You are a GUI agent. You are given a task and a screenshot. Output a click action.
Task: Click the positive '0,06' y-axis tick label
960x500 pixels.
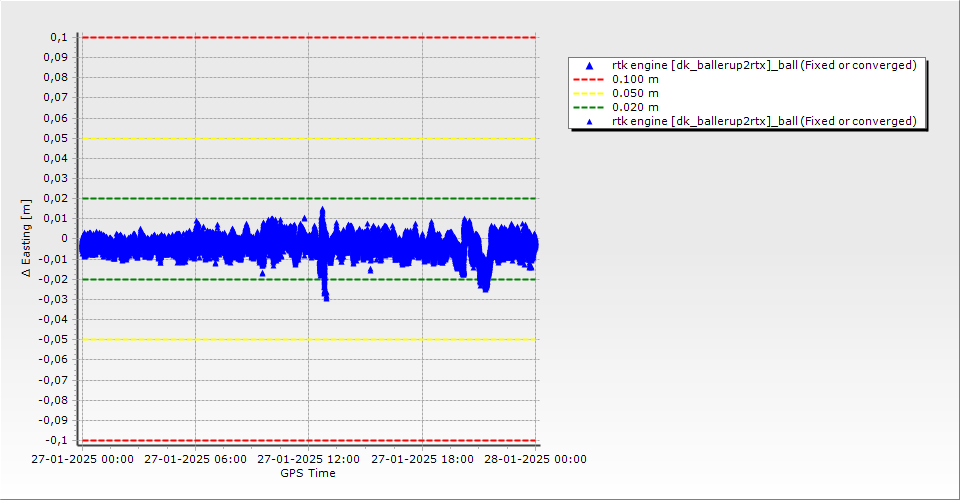[56, 118]
